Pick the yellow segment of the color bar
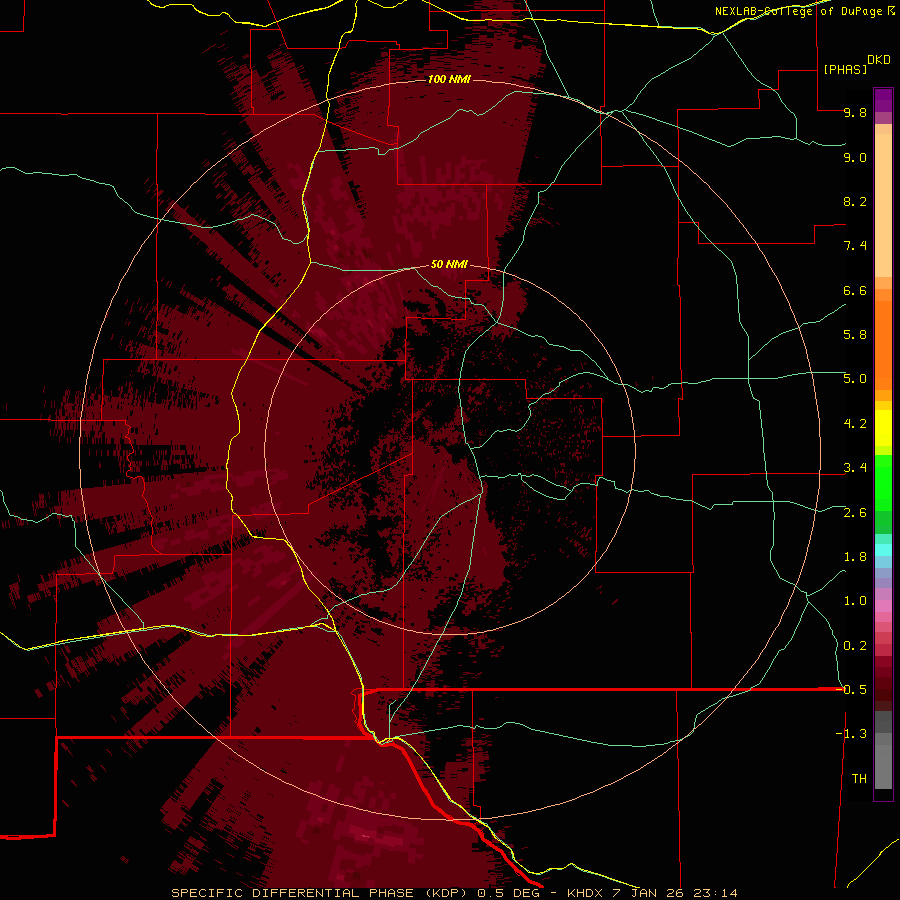The width and height of the screenshot is (900, 900). click(883, 428)
